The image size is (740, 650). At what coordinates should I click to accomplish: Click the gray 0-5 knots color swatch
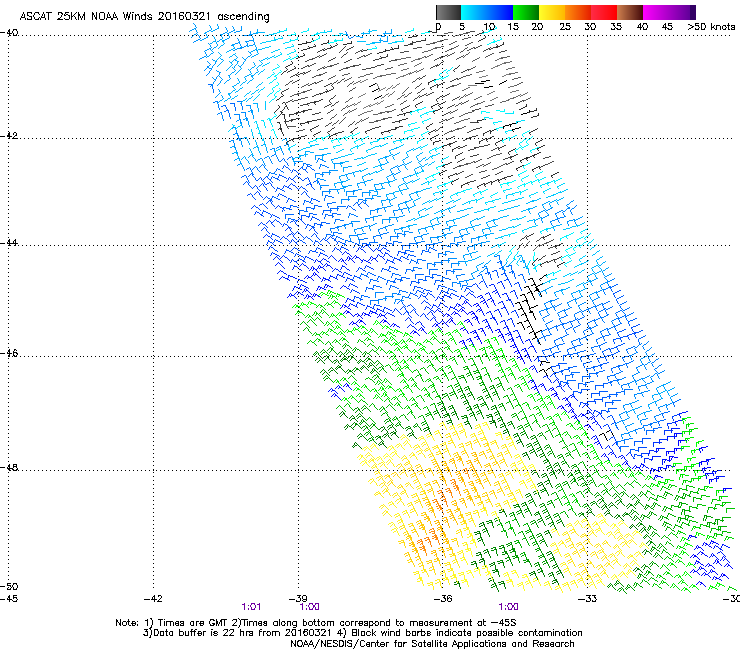[x=448, y=12]
